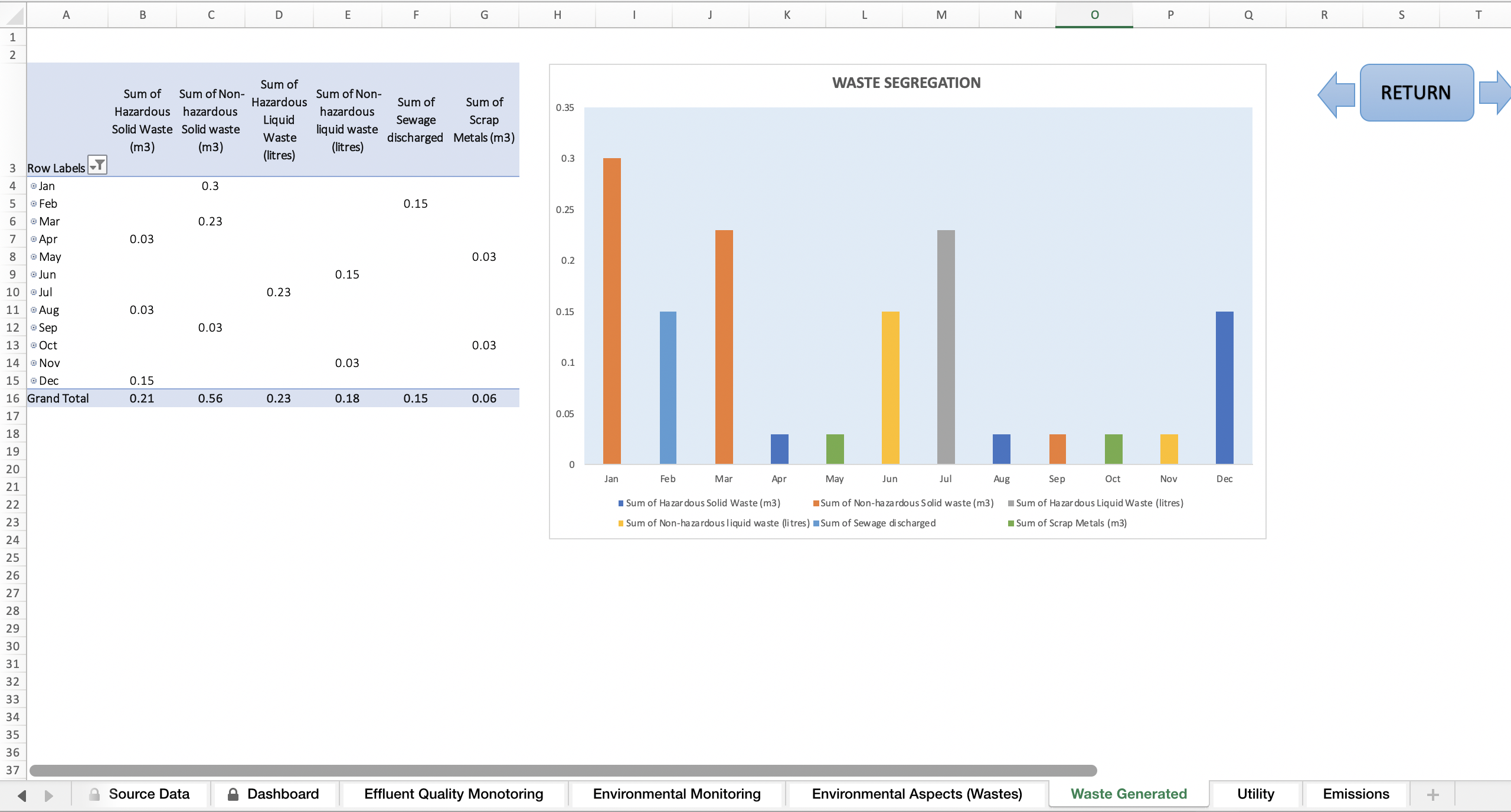1511x812 pixels.
Task: Add a new sheet with plus button
Action: tap(1432, 795)
